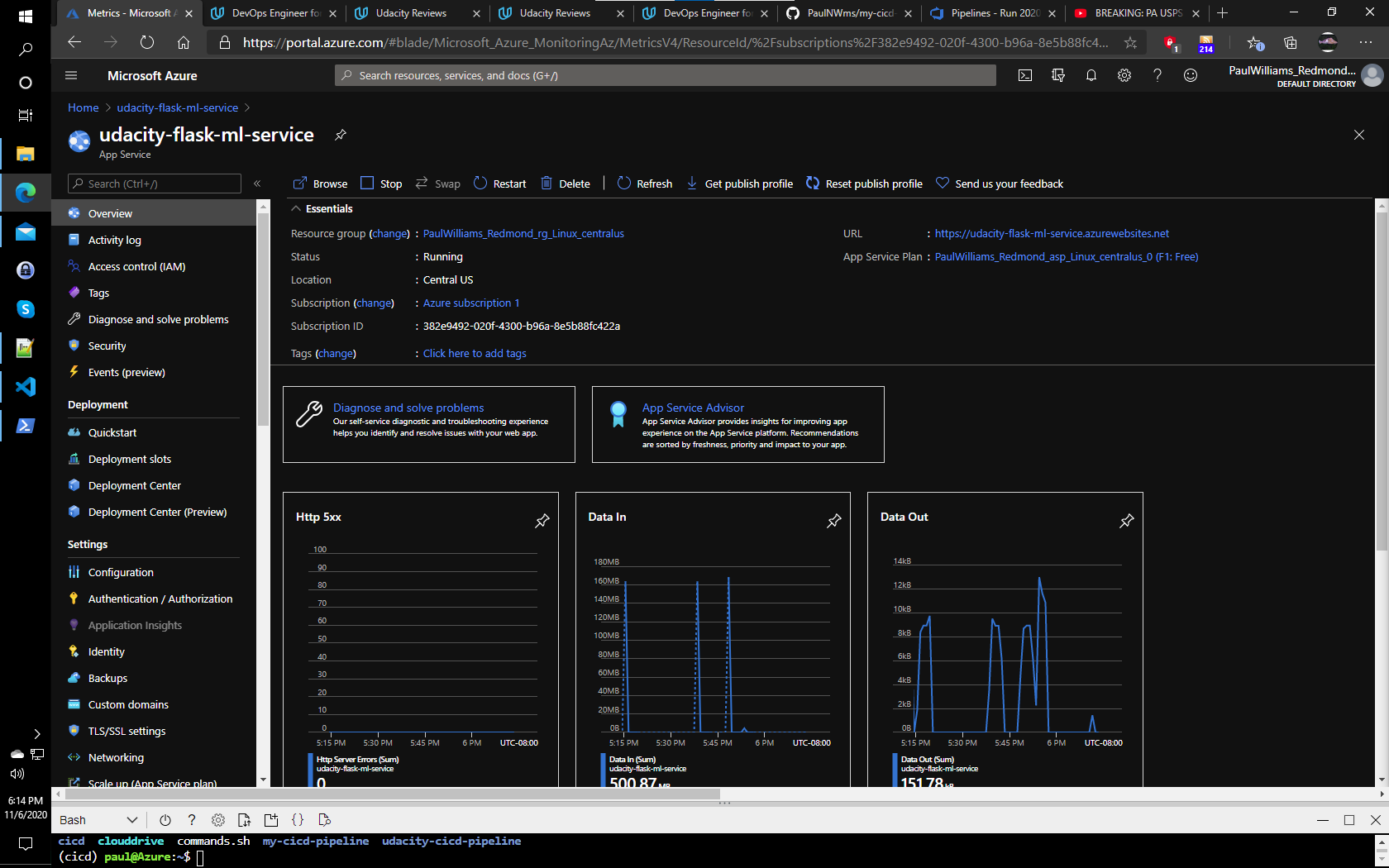Restart the app service

(499, 184)
